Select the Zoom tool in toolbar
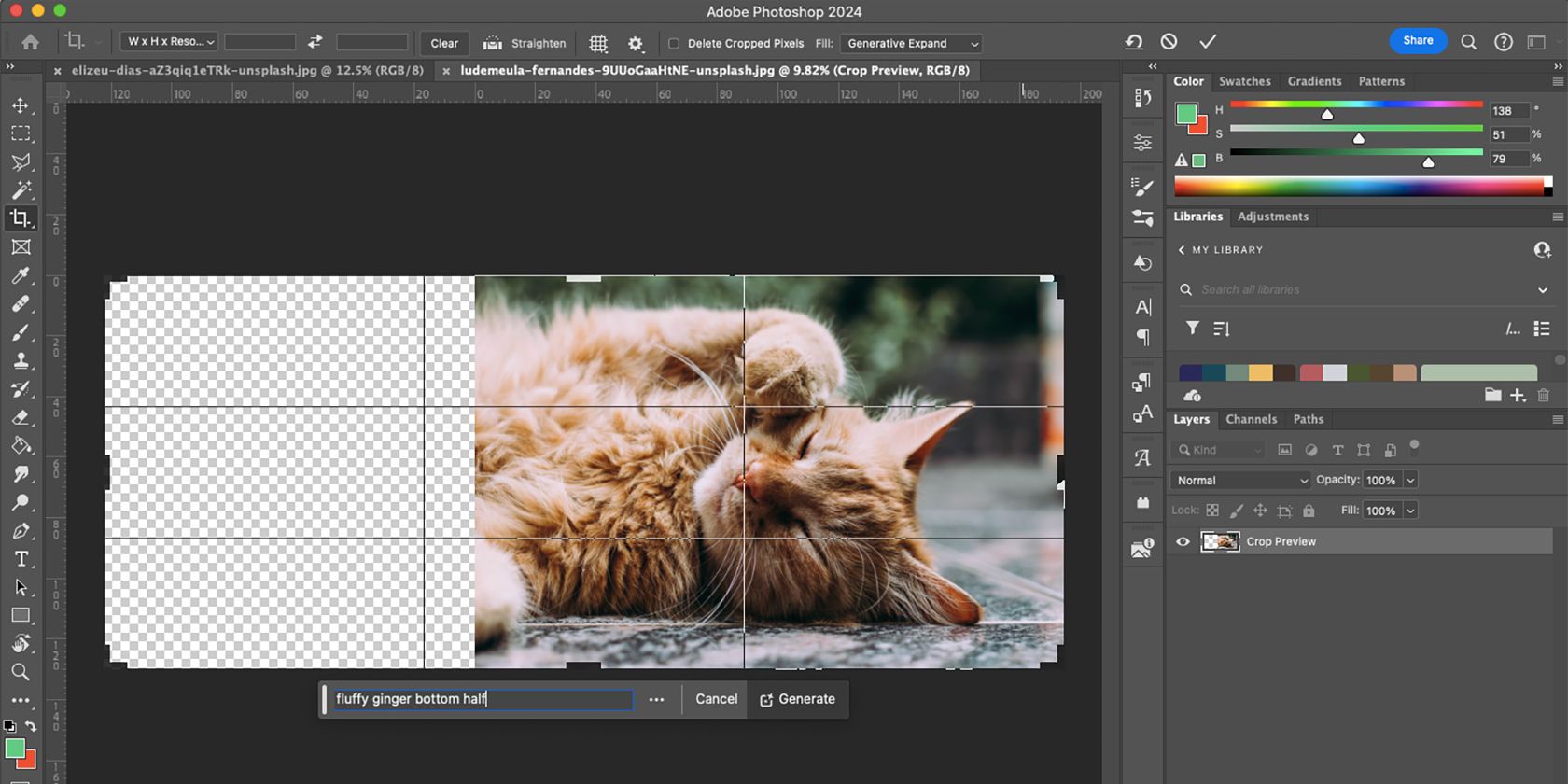Screen dimensions: 1568x784 click(21, 672)
